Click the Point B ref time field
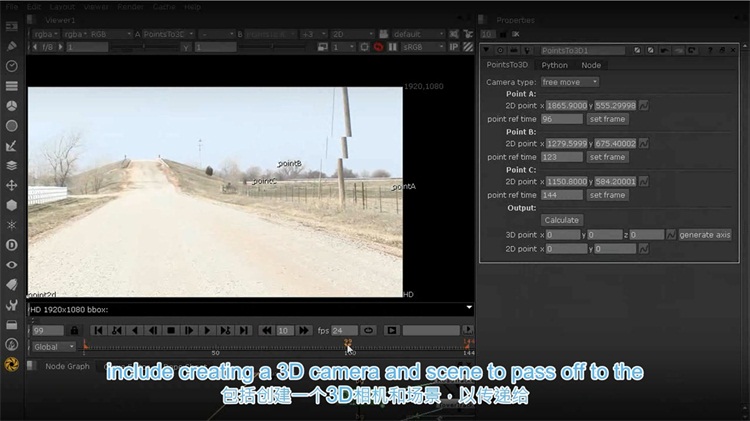Viewport: 750px width, 421px height. coord(561,157)
